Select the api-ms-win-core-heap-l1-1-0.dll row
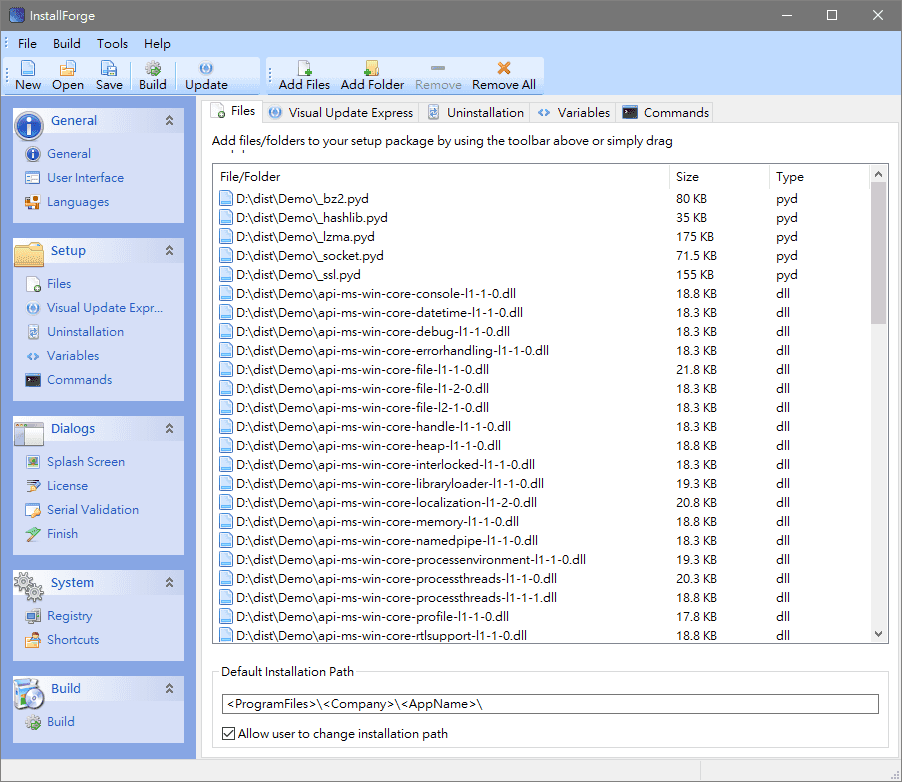 pos(541,445)
